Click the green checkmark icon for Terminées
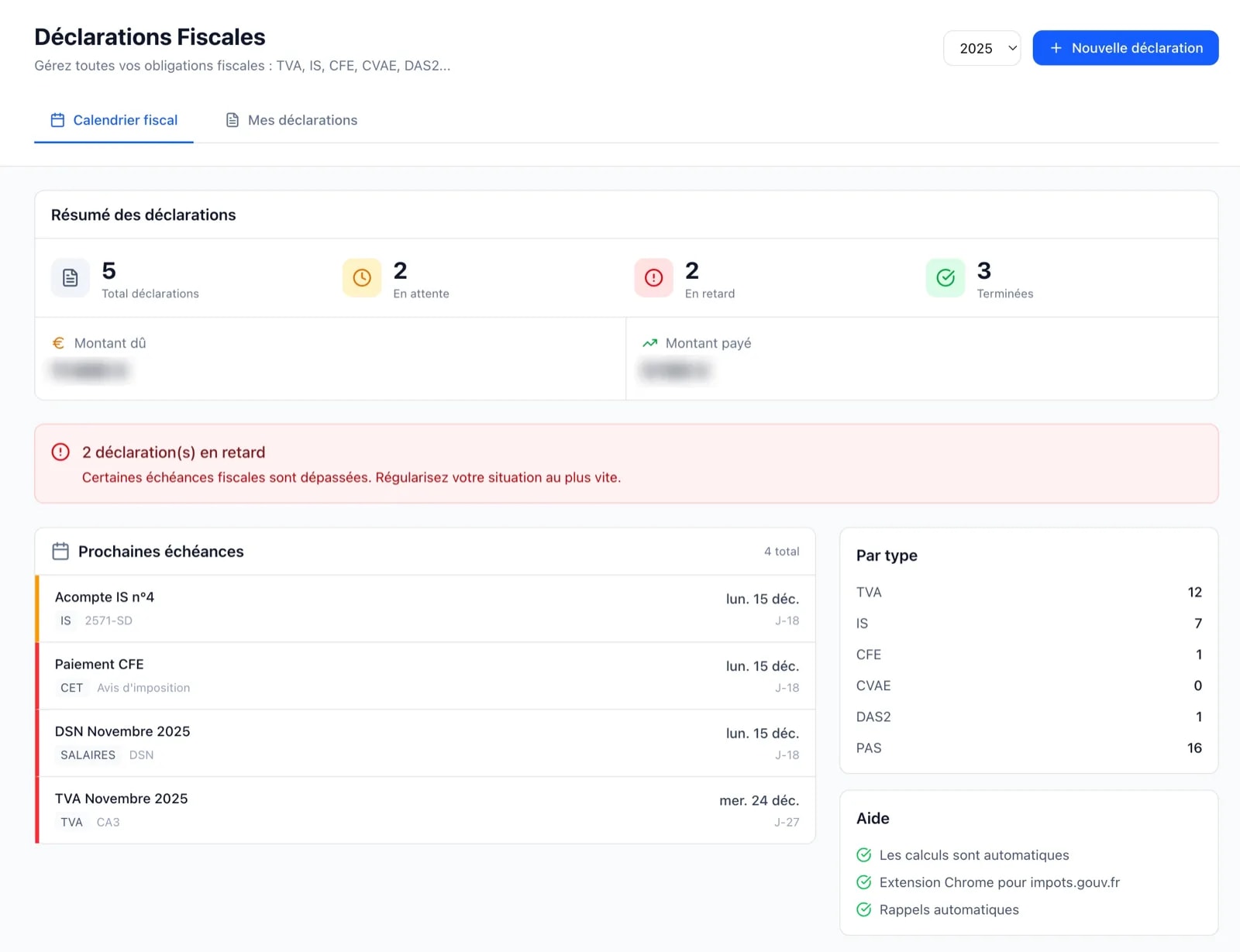Image resolution: width=1240 pixels, height=952 pixels. (945, 278)
